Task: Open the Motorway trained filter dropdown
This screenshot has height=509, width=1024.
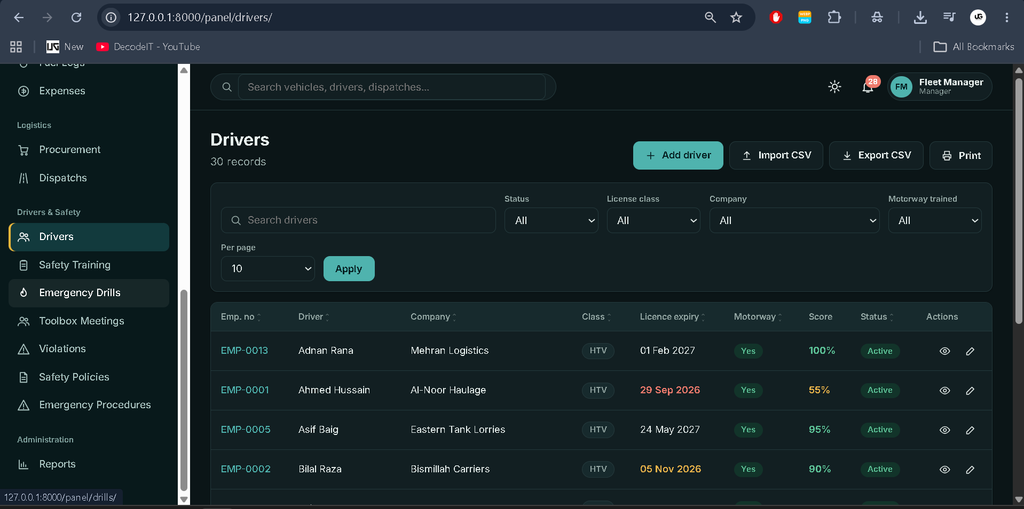Action: [935, 220]
